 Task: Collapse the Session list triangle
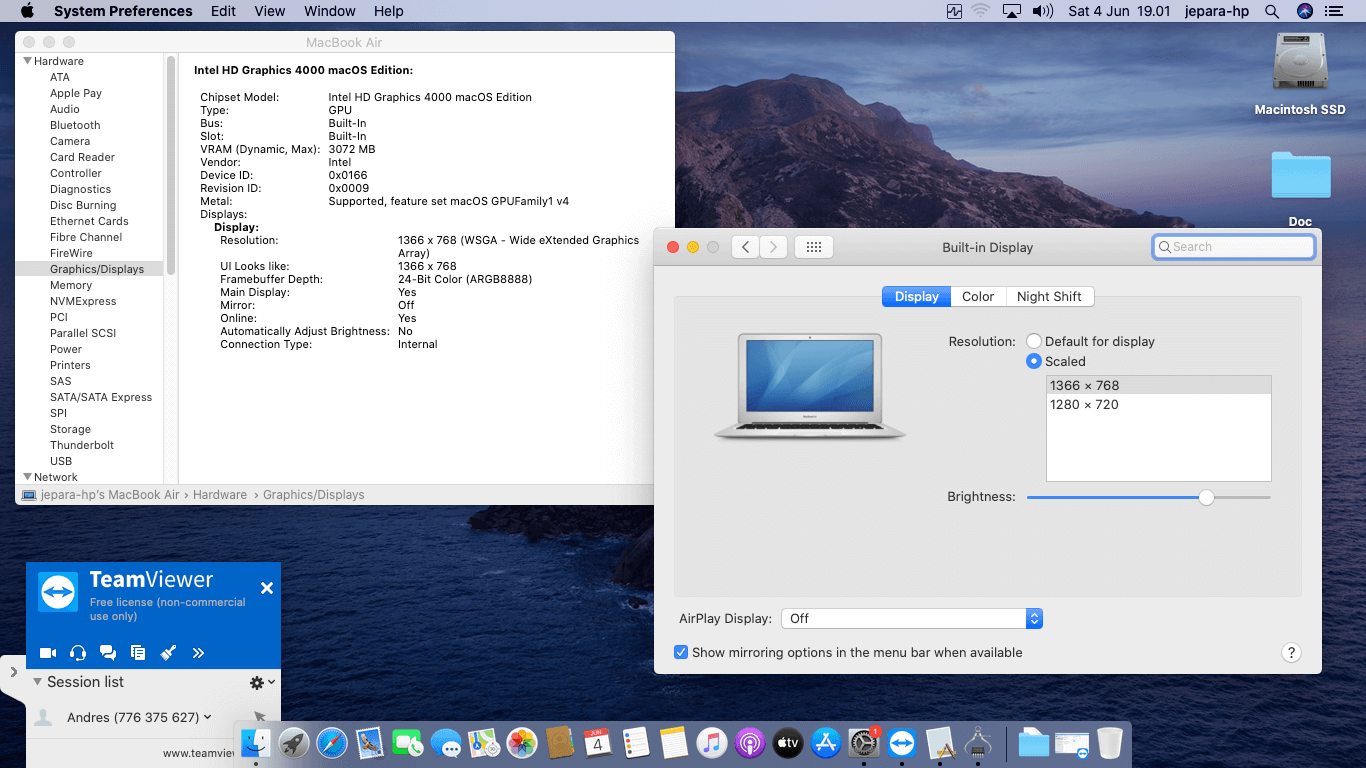pyautogui.click(x=37, y=682)
